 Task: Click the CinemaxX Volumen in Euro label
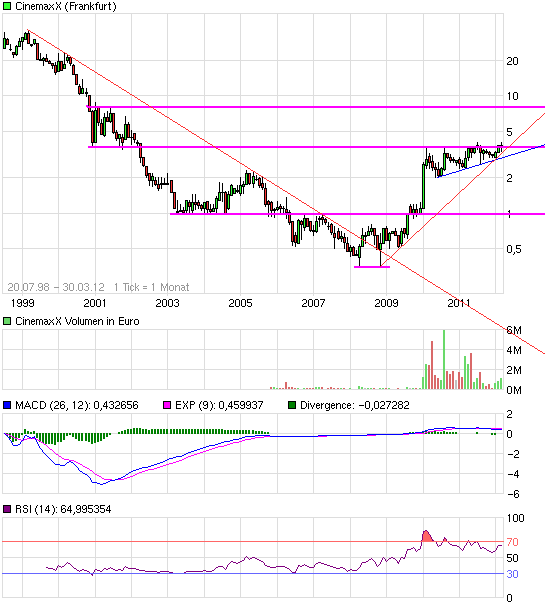(x=77, y=321)
